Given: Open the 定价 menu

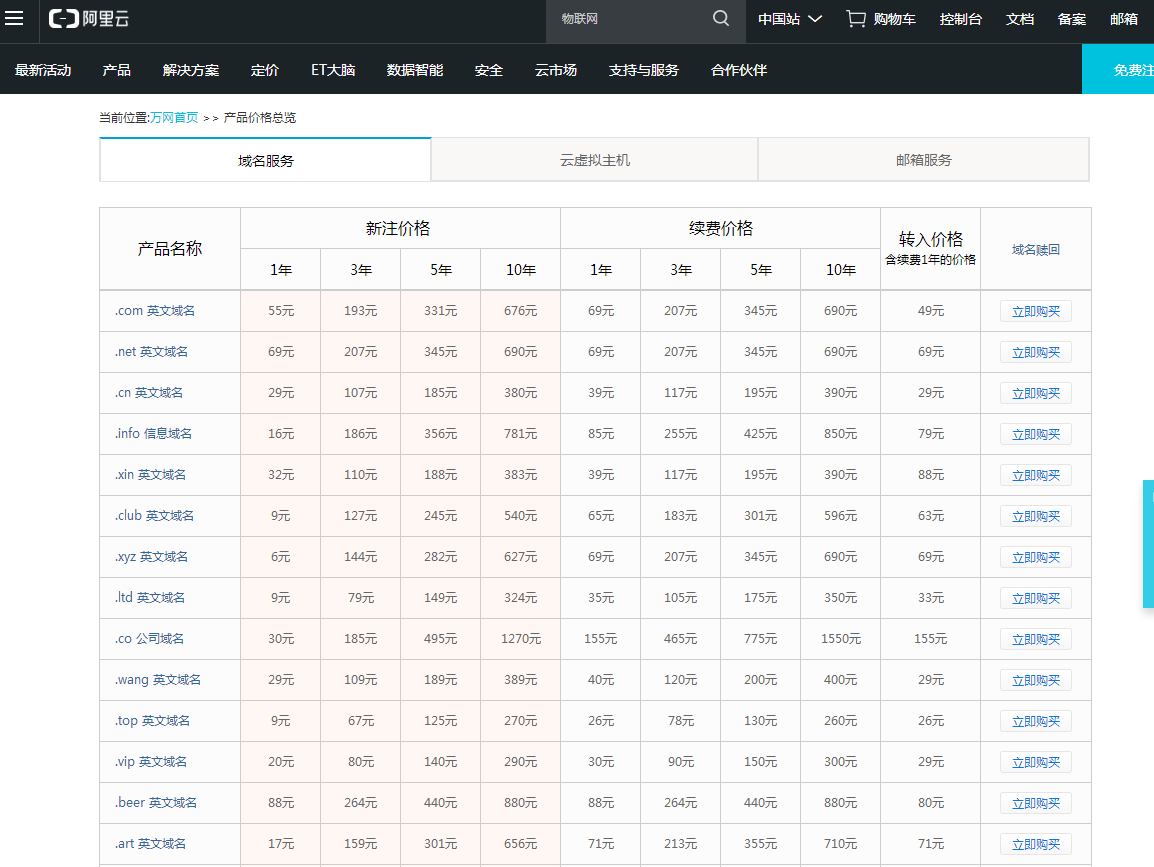Looking at the screenshot, I should (x=265, y=70).
